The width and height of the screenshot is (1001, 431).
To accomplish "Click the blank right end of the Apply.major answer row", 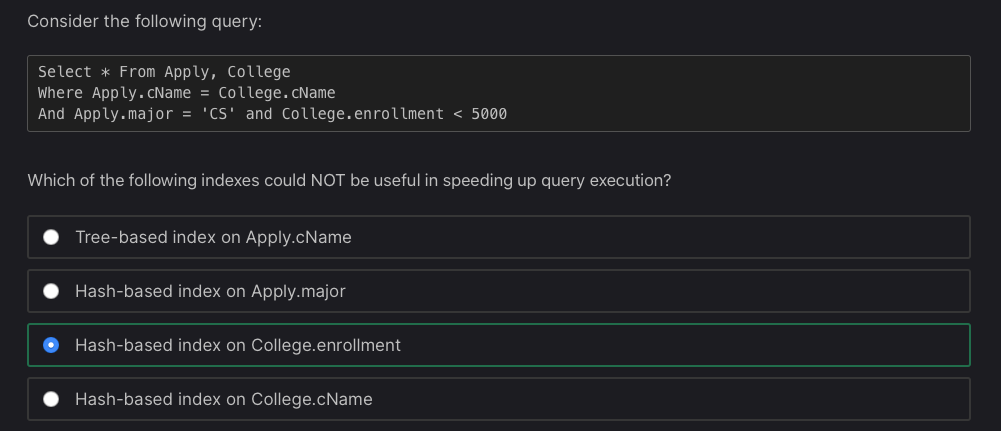I will point(800,291).
